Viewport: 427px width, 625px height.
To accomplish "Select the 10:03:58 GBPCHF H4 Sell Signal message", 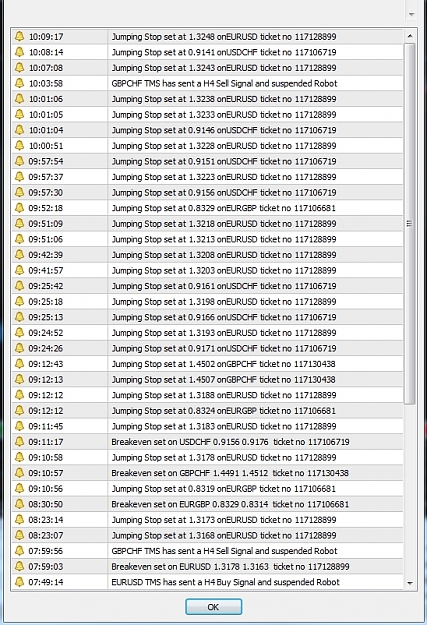I will pos(224,83).
